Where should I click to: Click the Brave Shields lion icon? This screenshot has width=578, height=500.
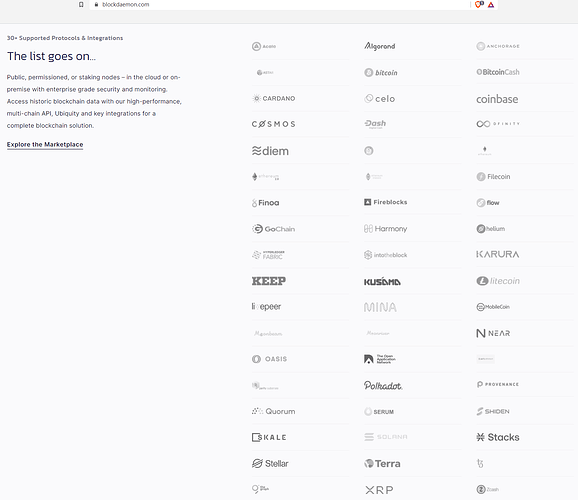coord(479,4)
